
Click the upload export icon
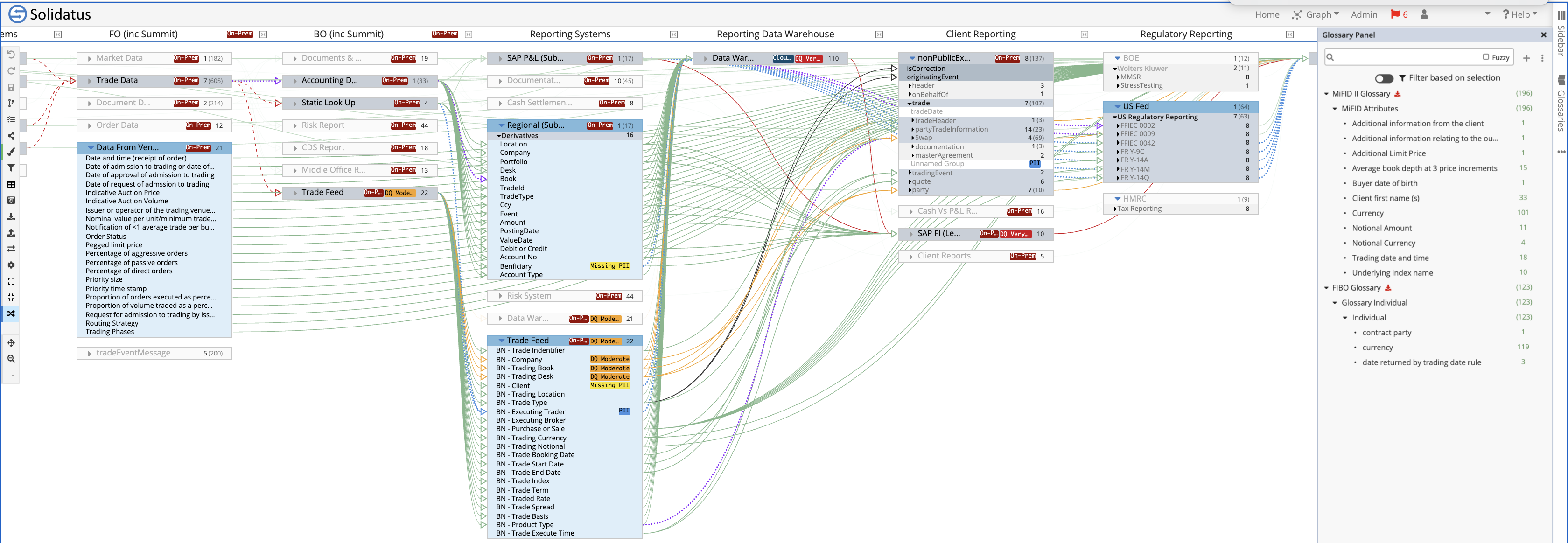click(x=11, y=232)
